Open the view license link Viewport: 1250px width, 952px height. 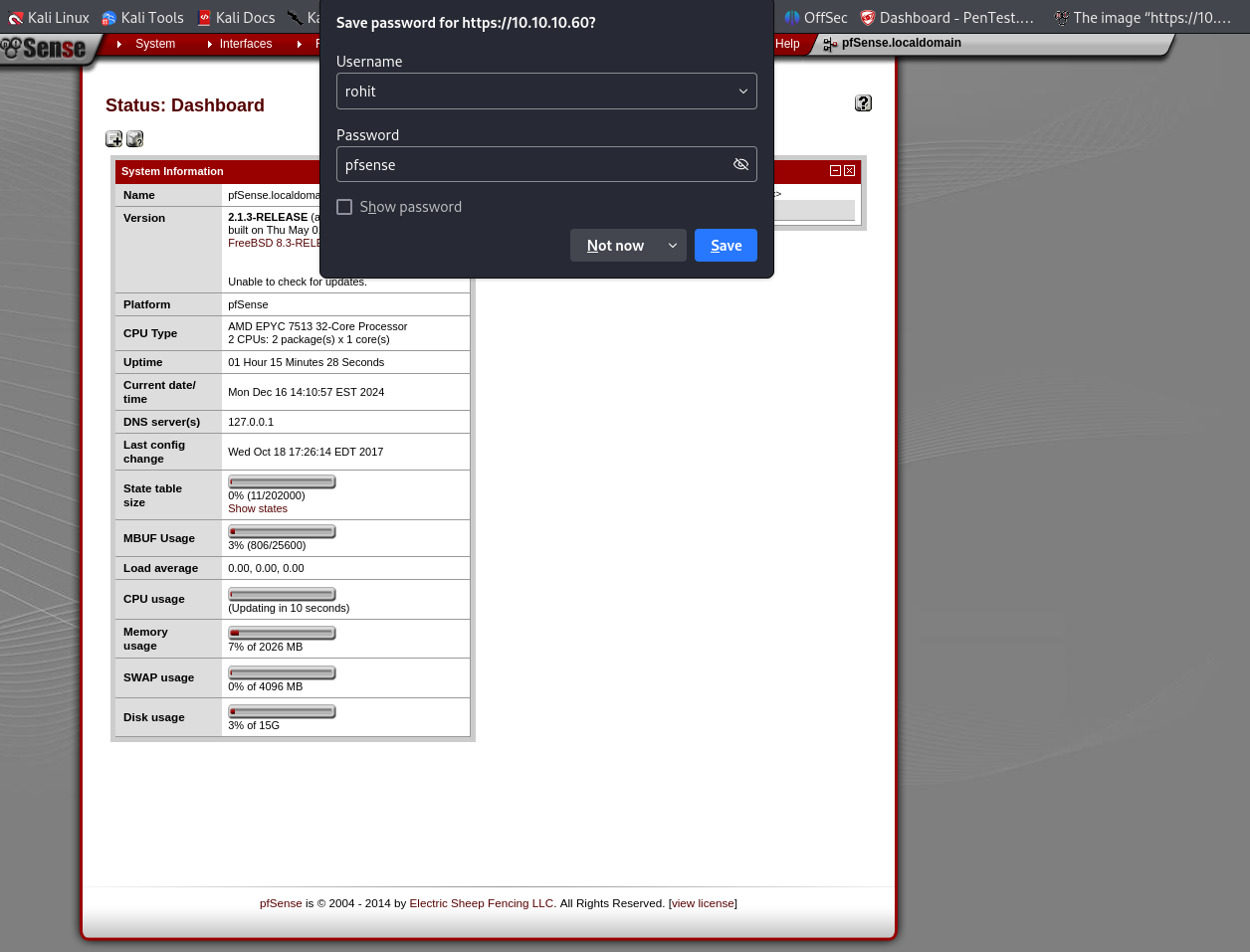pos(704,903)
